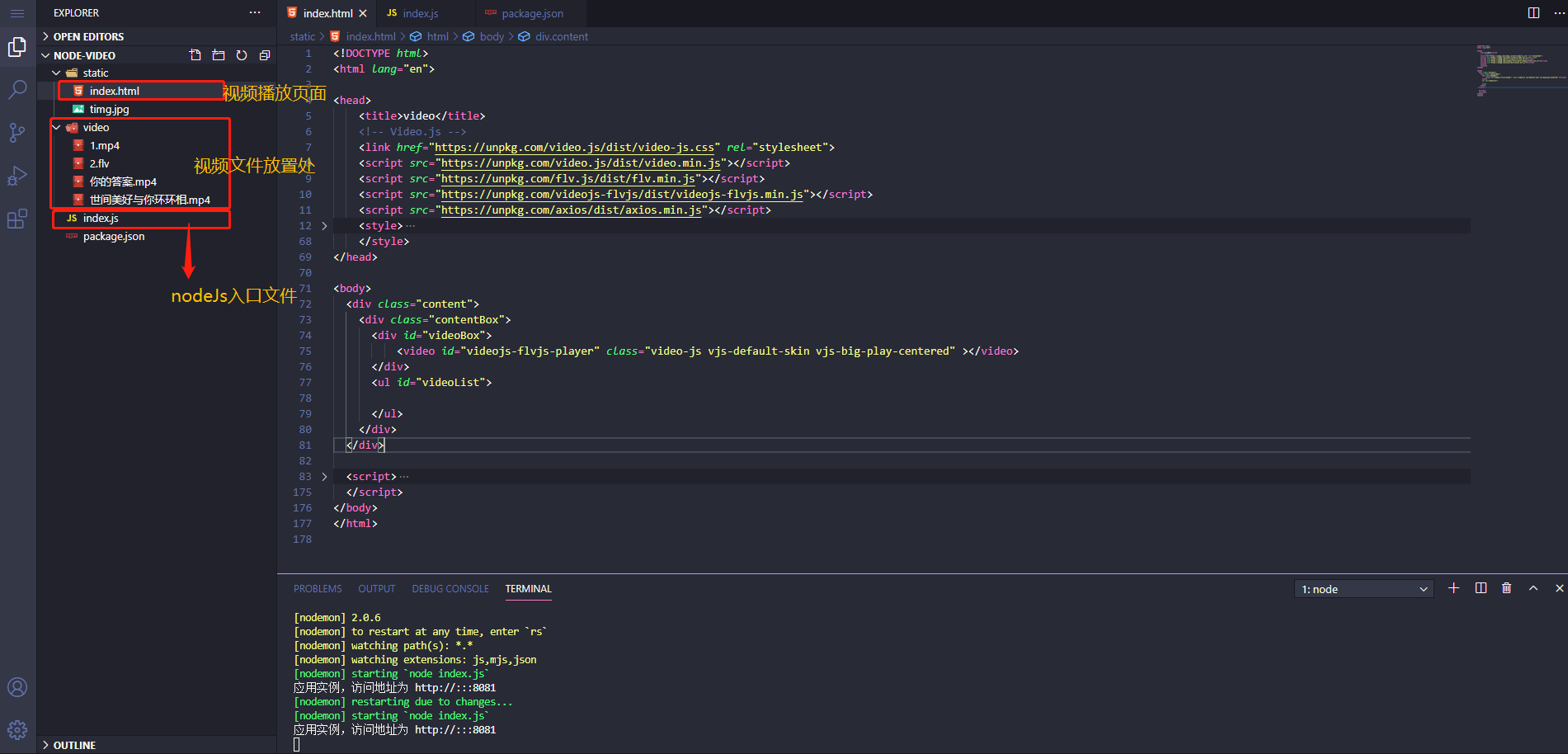The width and height of the screenshot is (1568, 754).
Task: Click the New Folder icon in NODE-VIDEO header
Action: click(x=219, y=55)
